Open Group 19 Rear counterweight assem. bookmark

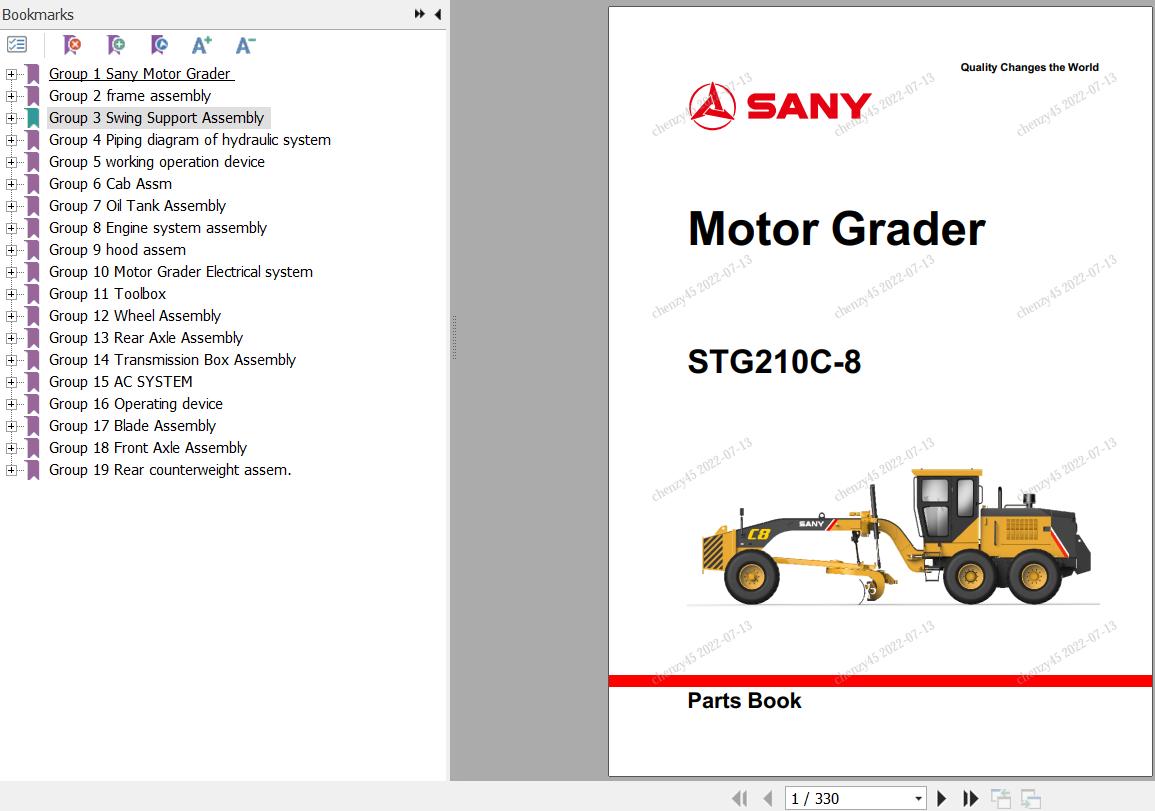pos(170,470)
